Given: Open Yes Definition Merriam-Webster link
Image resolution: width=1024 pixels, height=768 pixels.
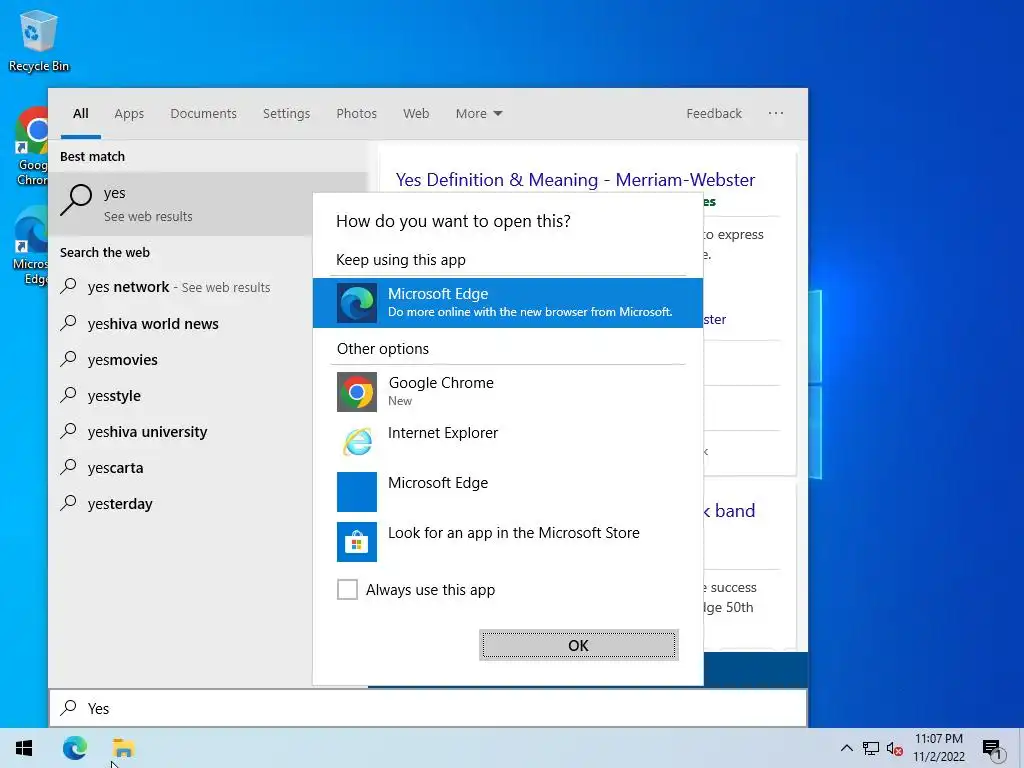Looking at the screenshot, I should [575, 180].
